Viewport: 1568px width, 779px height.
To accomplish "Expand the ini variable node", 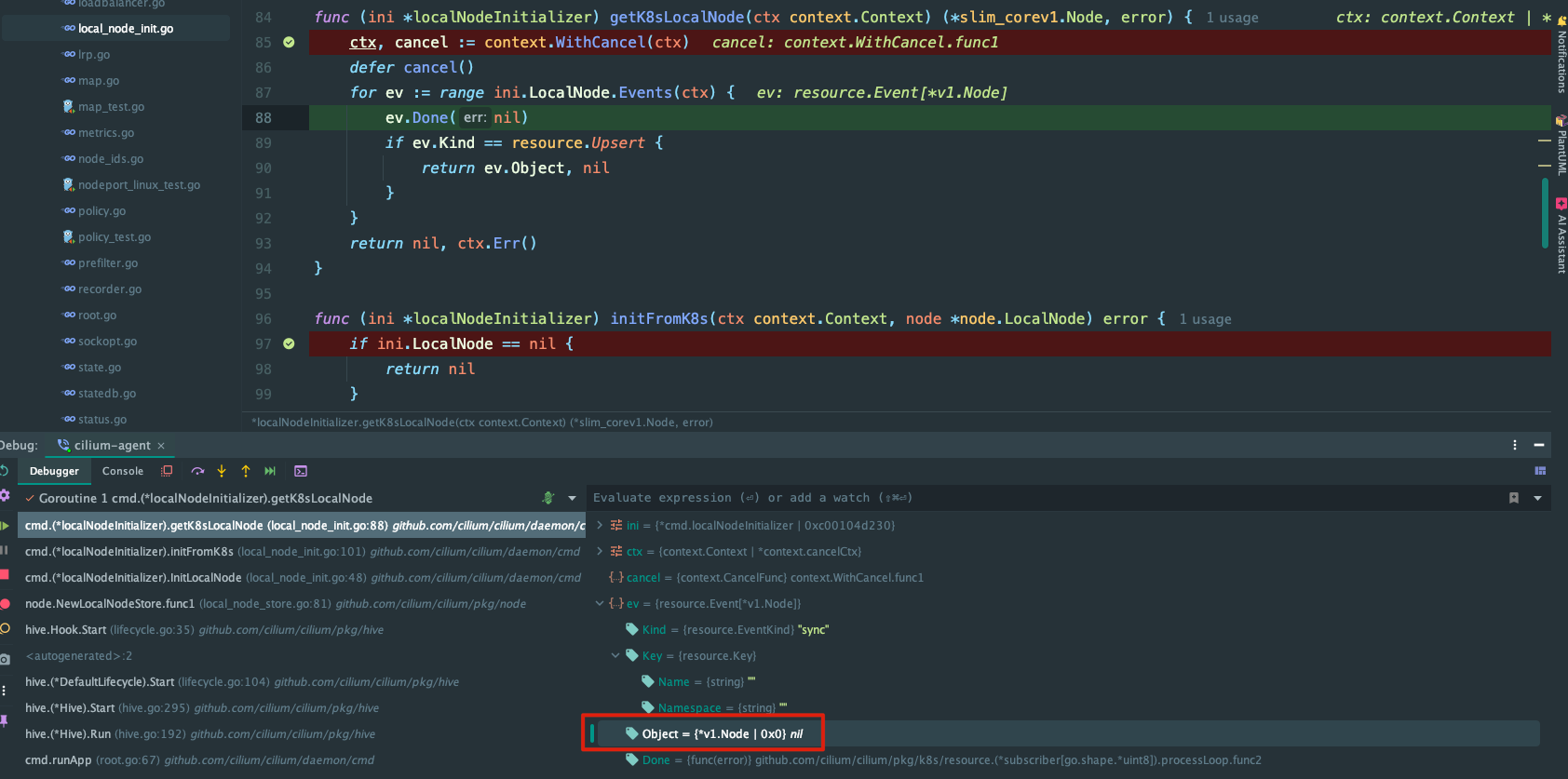I will [x=600, y=526].
